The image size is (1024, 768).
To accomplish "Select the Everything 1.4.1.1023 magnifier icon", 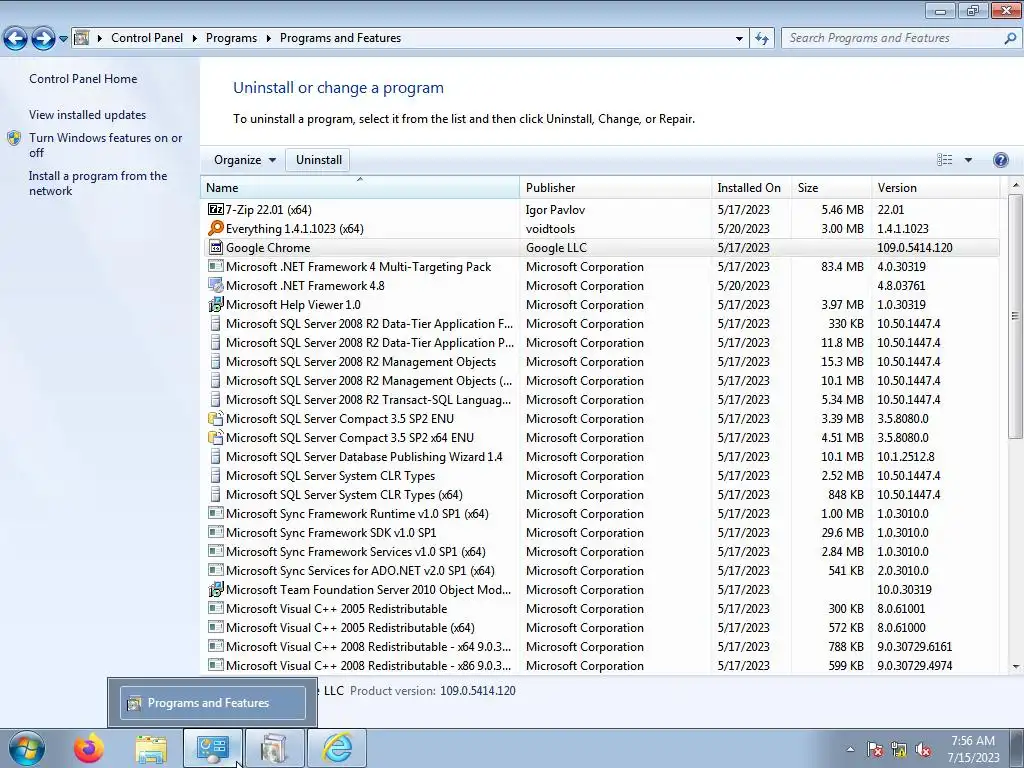I will (x=216, y=228).
